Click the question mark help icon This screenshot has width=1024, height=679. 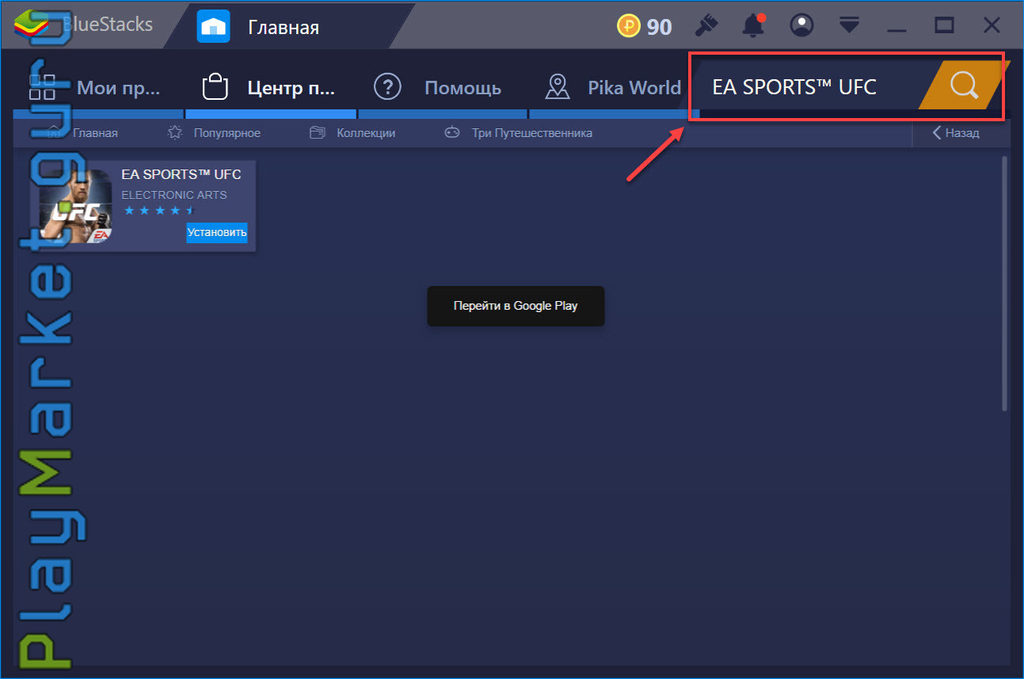click(x=387, y=87)
